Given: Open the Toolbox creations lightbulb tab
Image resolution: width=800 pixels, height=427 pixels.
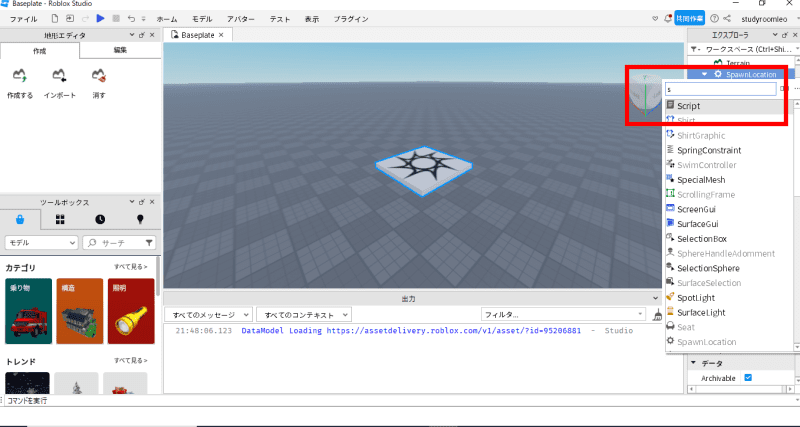Looking at the screenshot, I should 140,219.
